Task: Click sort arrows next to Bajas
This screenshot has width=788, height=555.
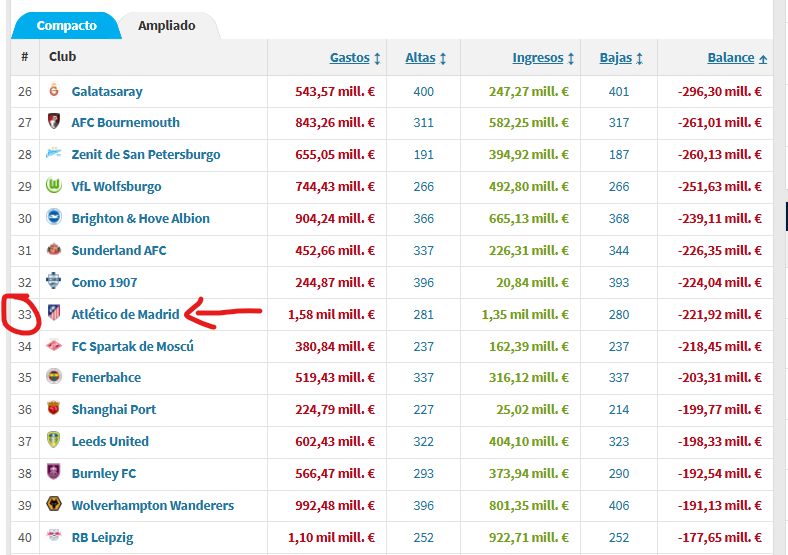Action: (x=639, y=58)
